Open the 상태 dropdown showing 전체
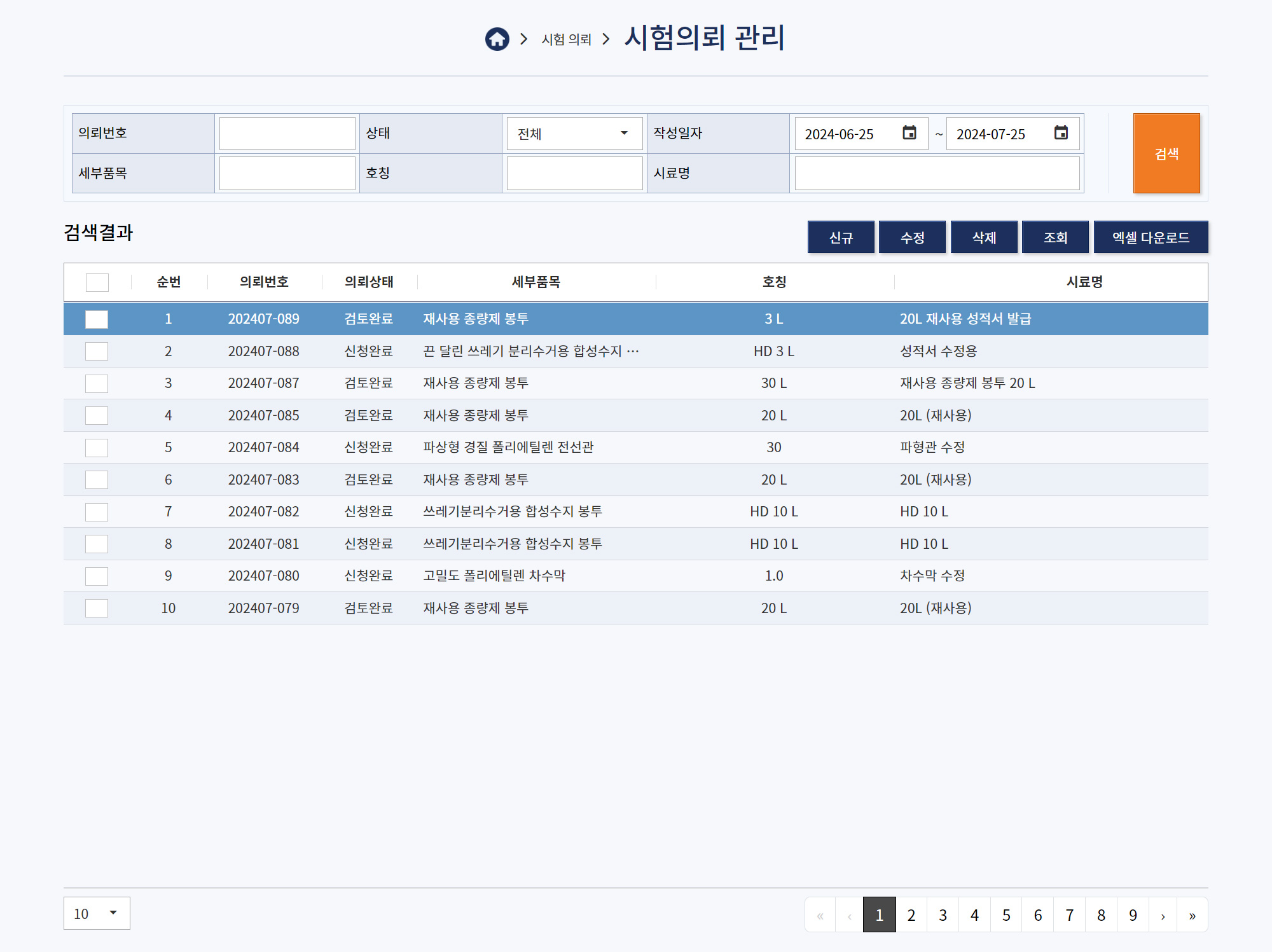This screenshot has width=1272, height=952. coord(574,134)
